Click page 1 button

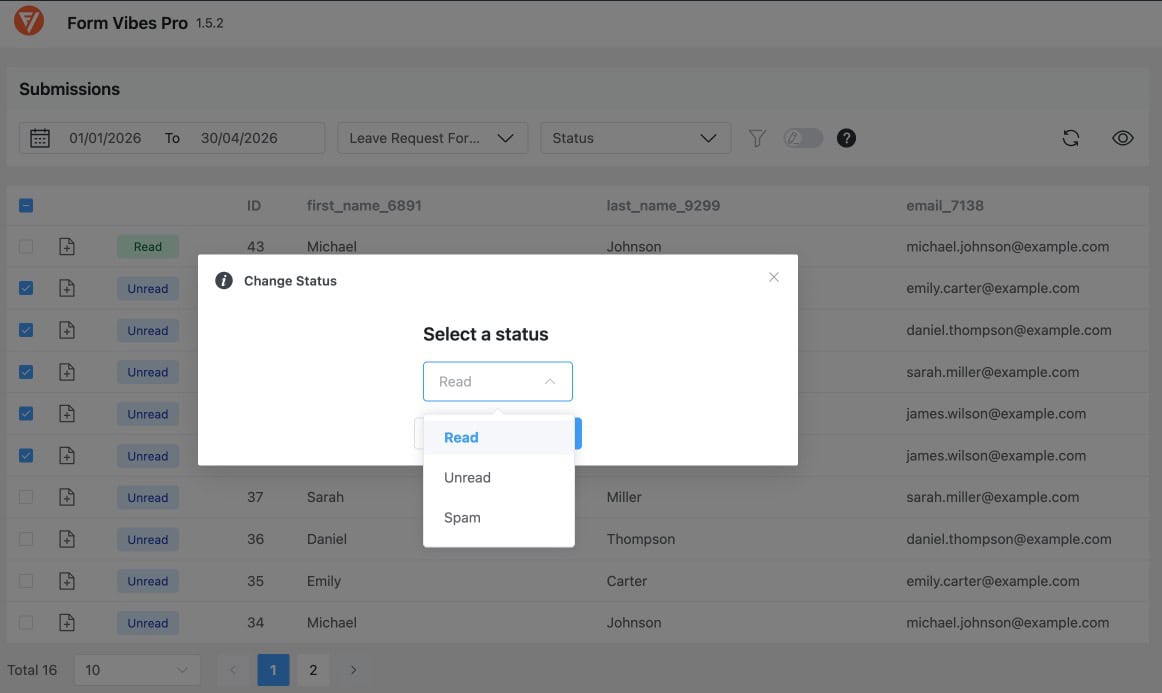pos(273,670)
